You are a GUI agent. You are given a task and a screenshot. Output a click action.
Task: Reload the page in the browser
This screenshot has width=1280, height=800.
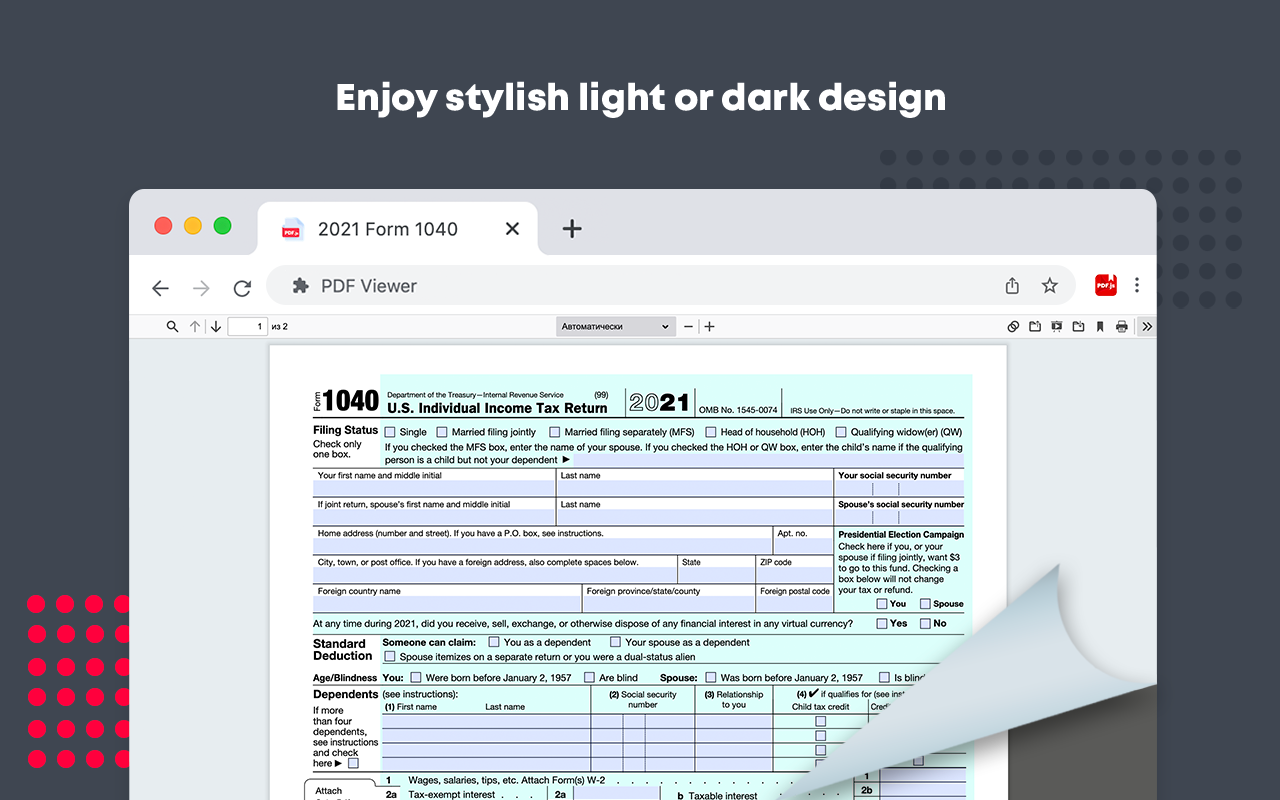coord(242,287)
